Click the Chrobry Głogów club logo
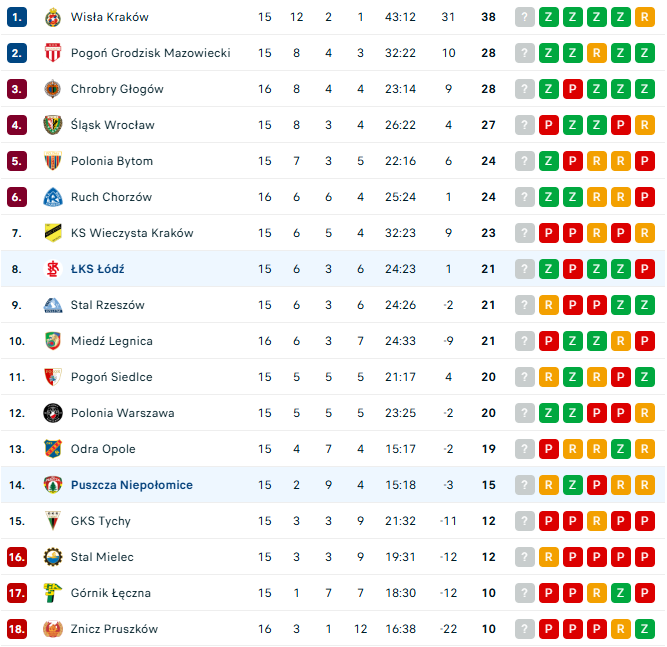 point(53,89)
